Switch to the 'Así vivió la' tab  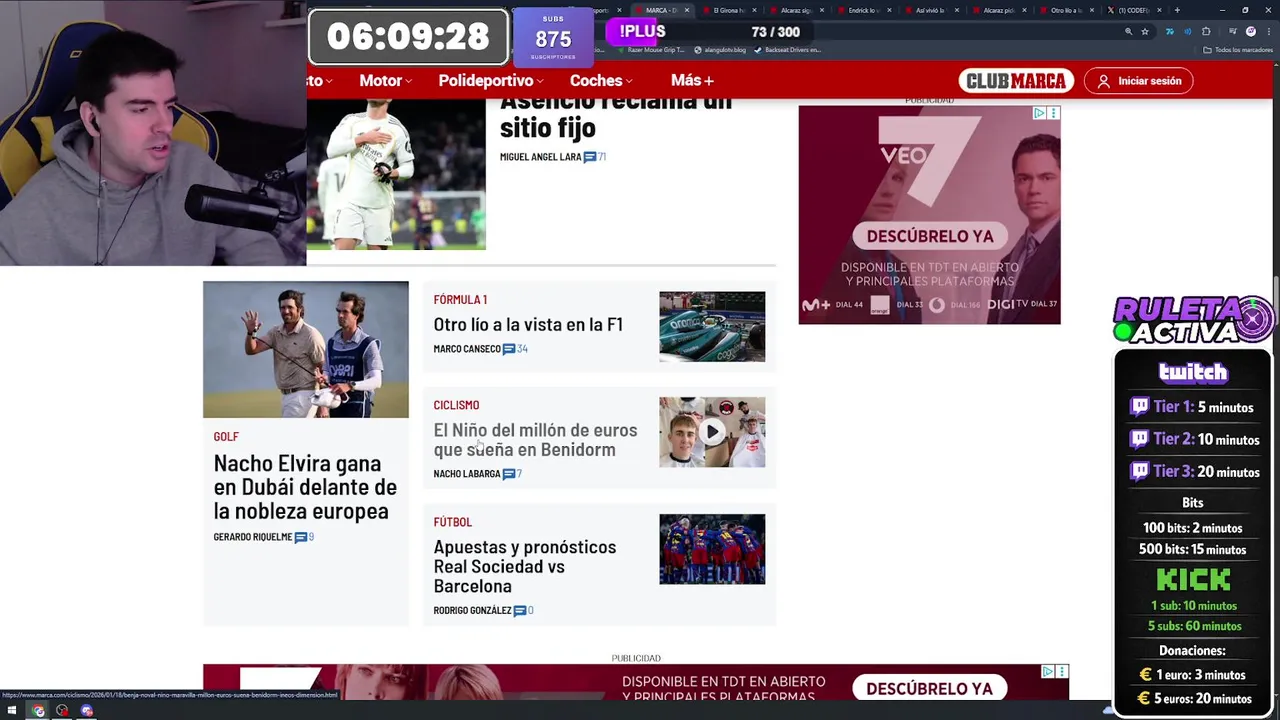tap(932, 10)
